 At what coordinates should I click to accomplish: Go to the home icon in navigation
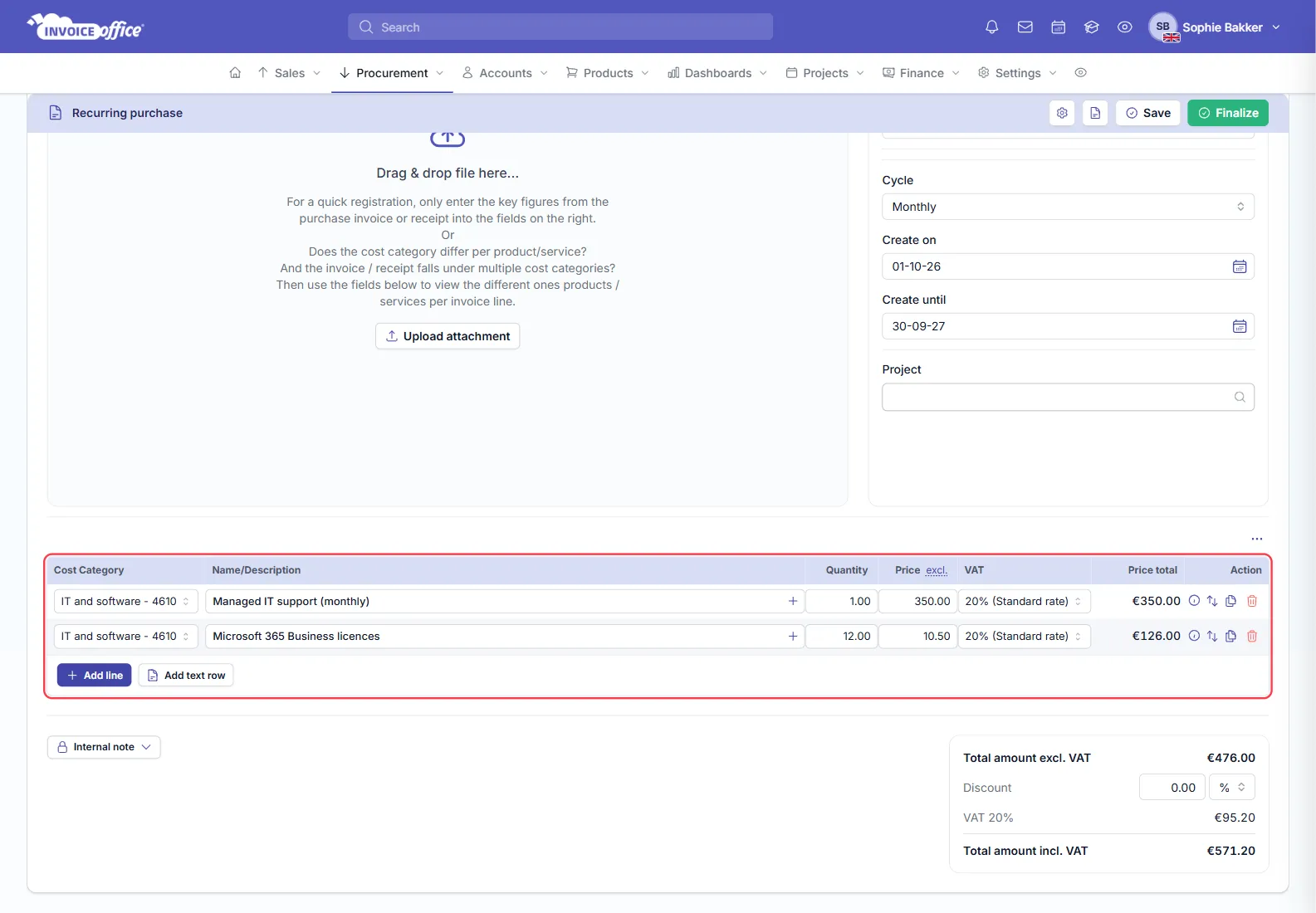click(235, 73)
